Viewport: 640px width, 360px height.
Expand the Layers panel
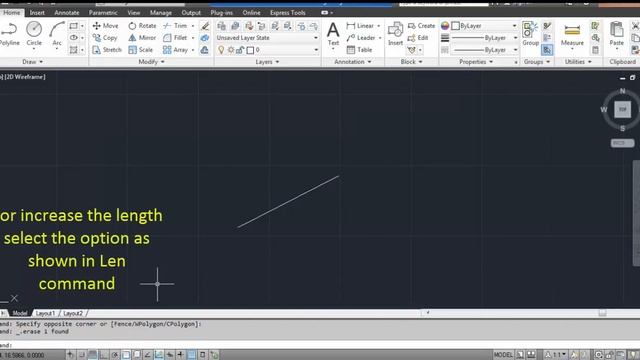tap(267, 62)
